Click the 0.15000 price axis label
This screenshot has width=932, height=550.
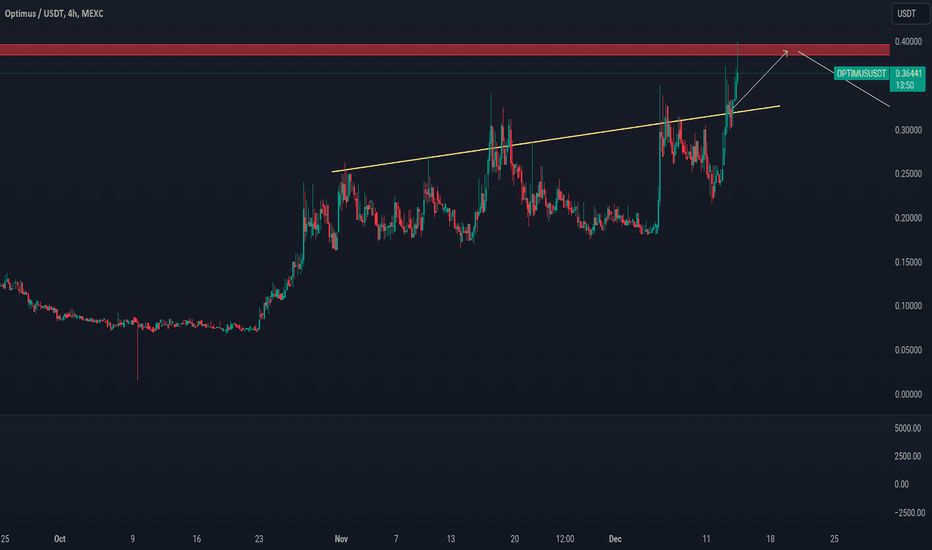point(908,262)
